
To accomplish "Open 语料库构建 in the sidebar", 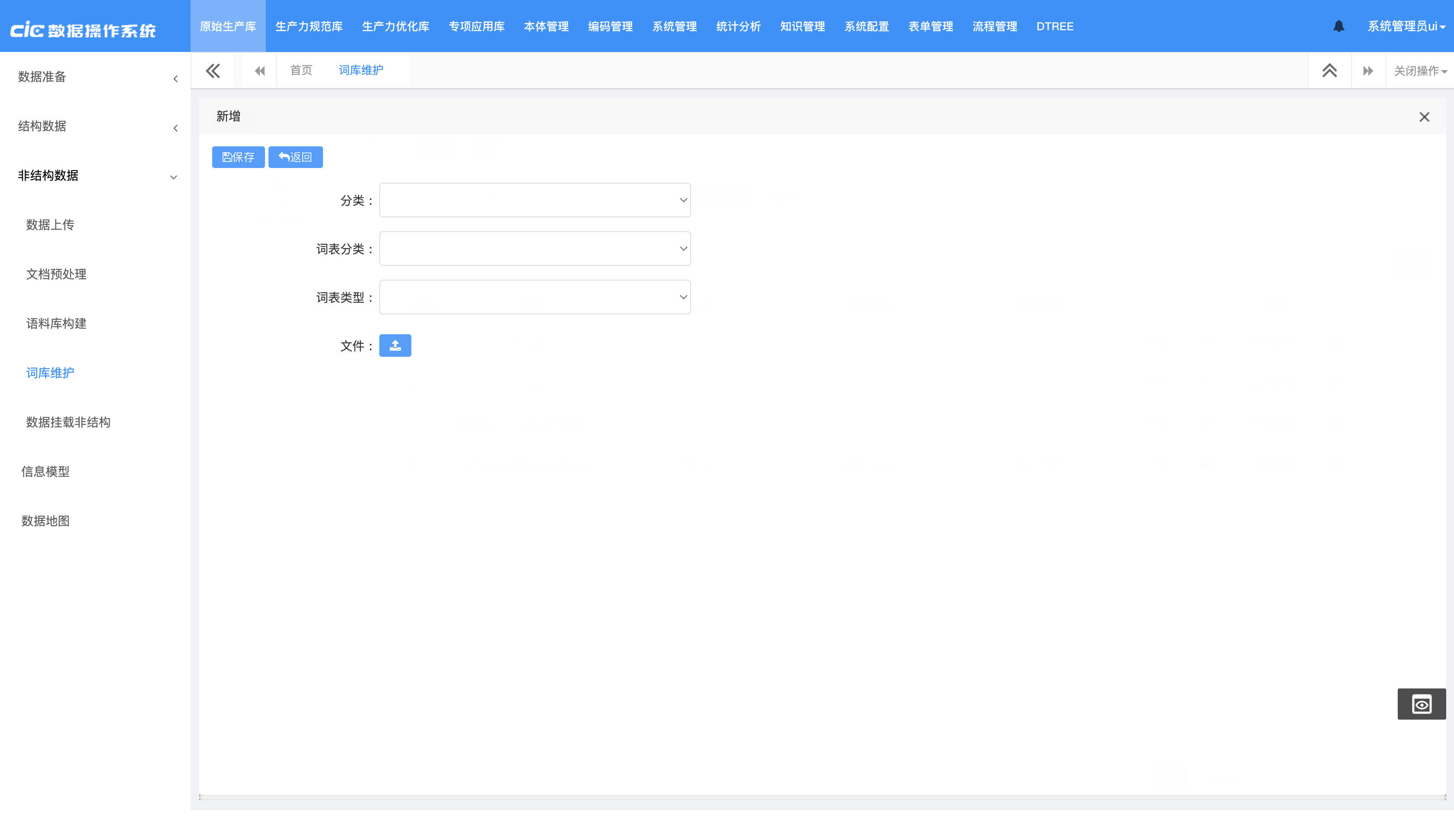I will (x=57, y=323).
